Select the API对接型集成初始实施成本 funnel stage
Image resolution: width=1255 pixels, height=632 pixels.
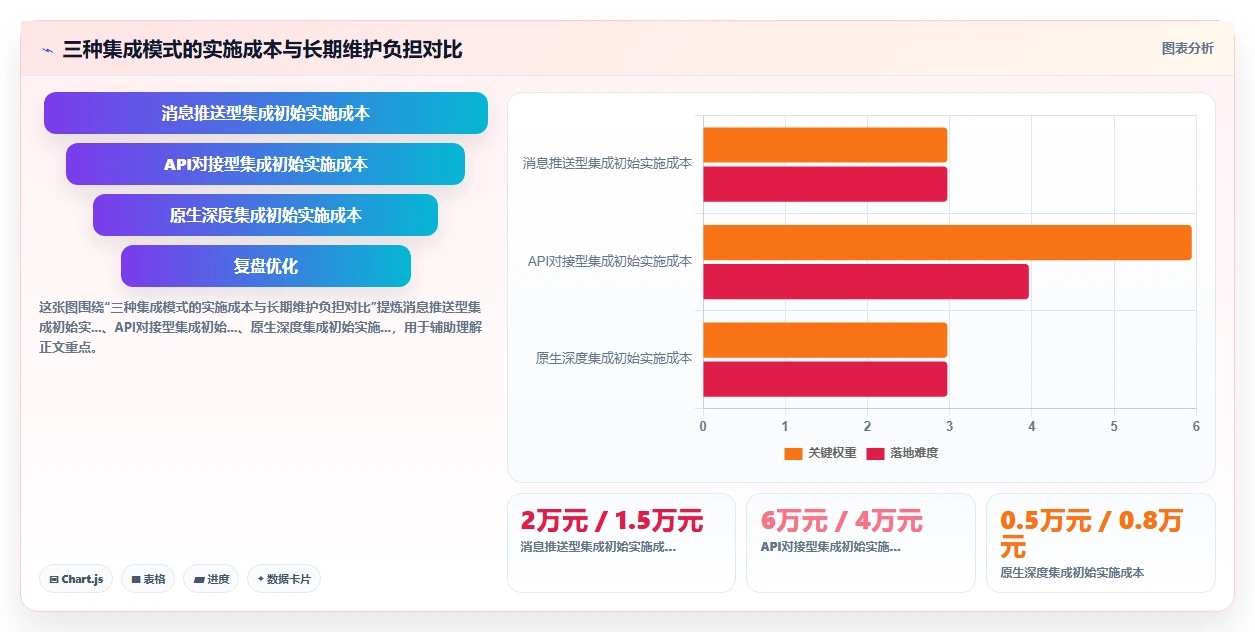[266, 164]
